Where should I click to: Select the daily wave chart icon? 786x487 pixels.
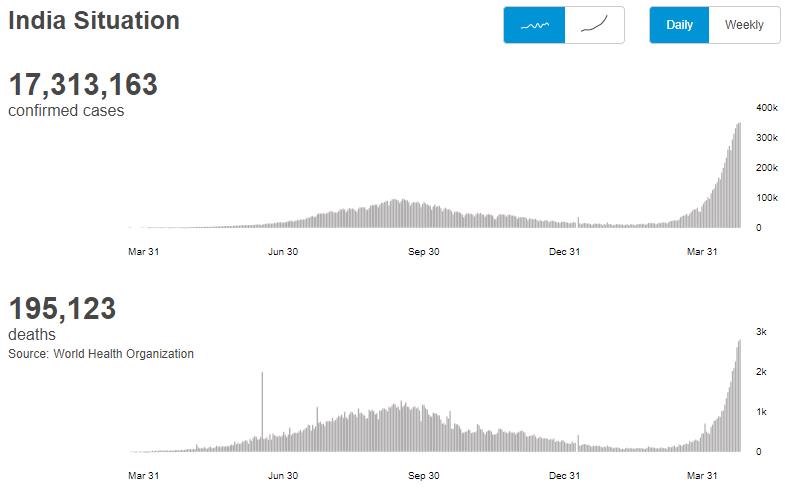pyautogui.click(x=534, y=25)
